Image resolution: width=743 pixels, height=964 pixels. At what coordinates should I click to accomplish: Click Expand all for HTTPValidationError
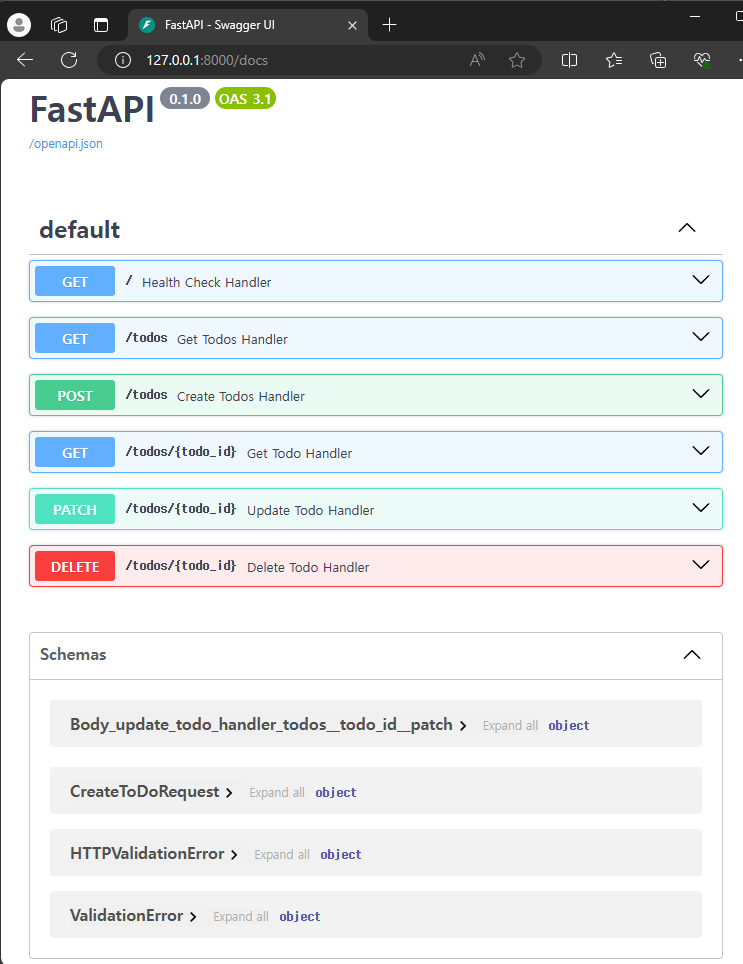click(x=281, y=855)
